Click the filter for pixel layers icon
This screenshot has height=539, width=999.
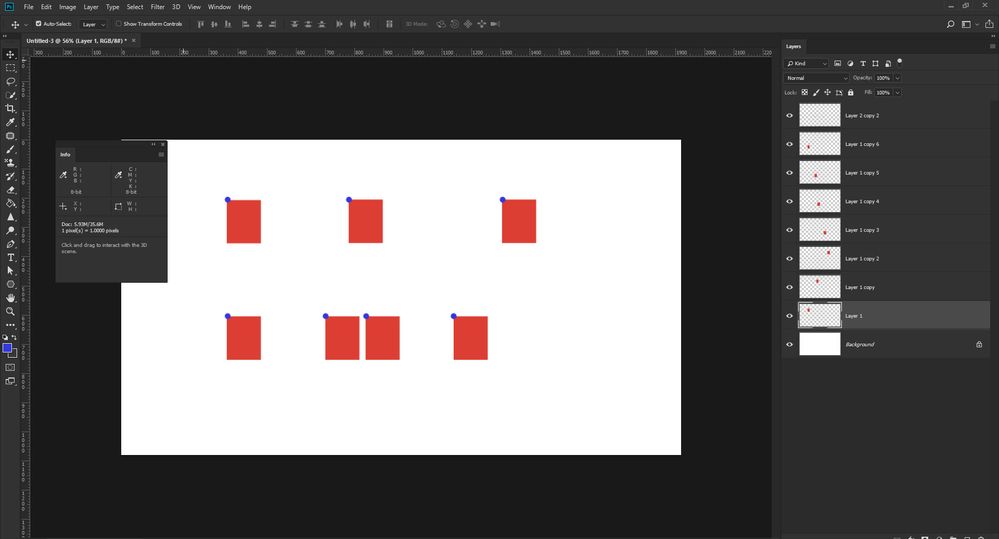pos(837,64)
